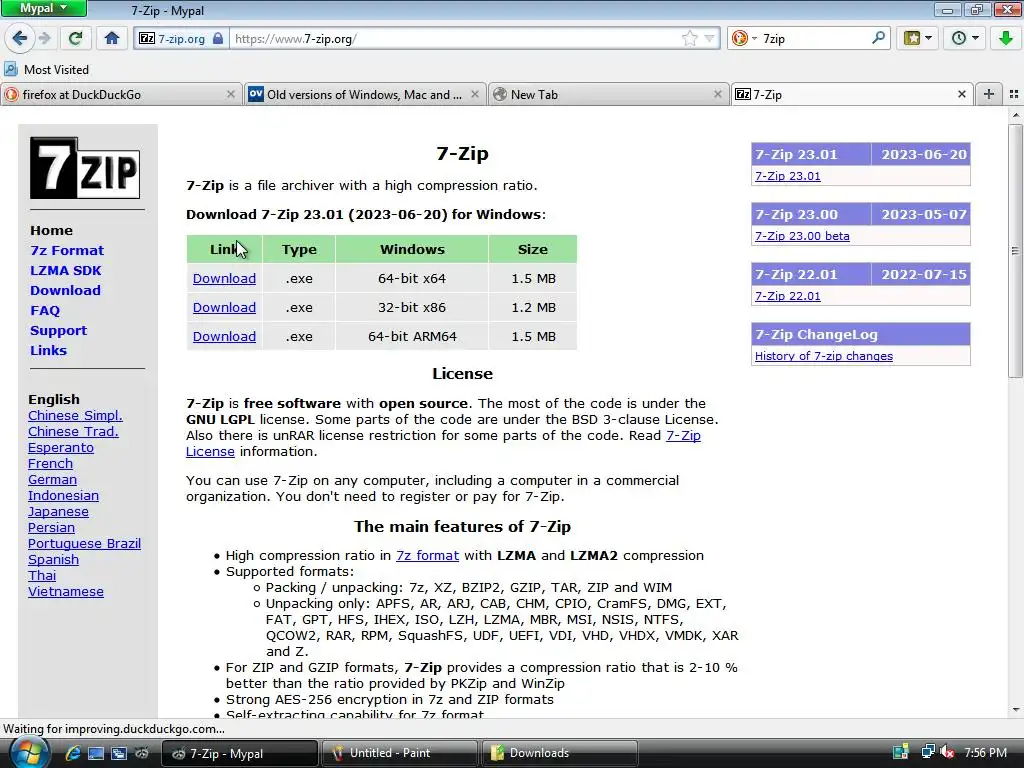The width and height of the screenshot is (1024, 768).
Task: Click the scrollbar down arrow
Action: (x=1015, y=710)
